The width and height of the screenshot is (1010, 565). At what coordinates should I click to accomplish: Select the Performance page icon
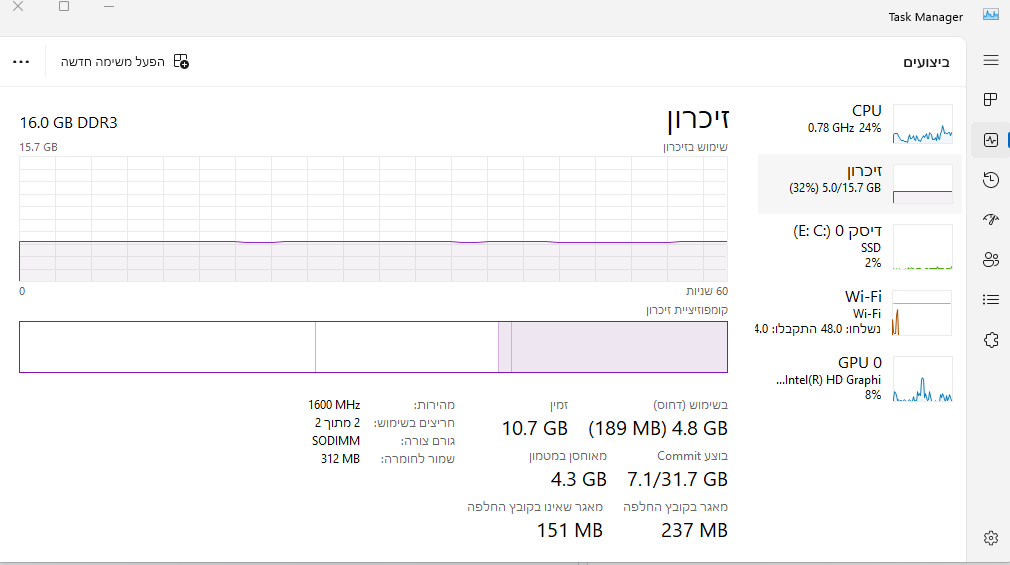coord(991,140)
